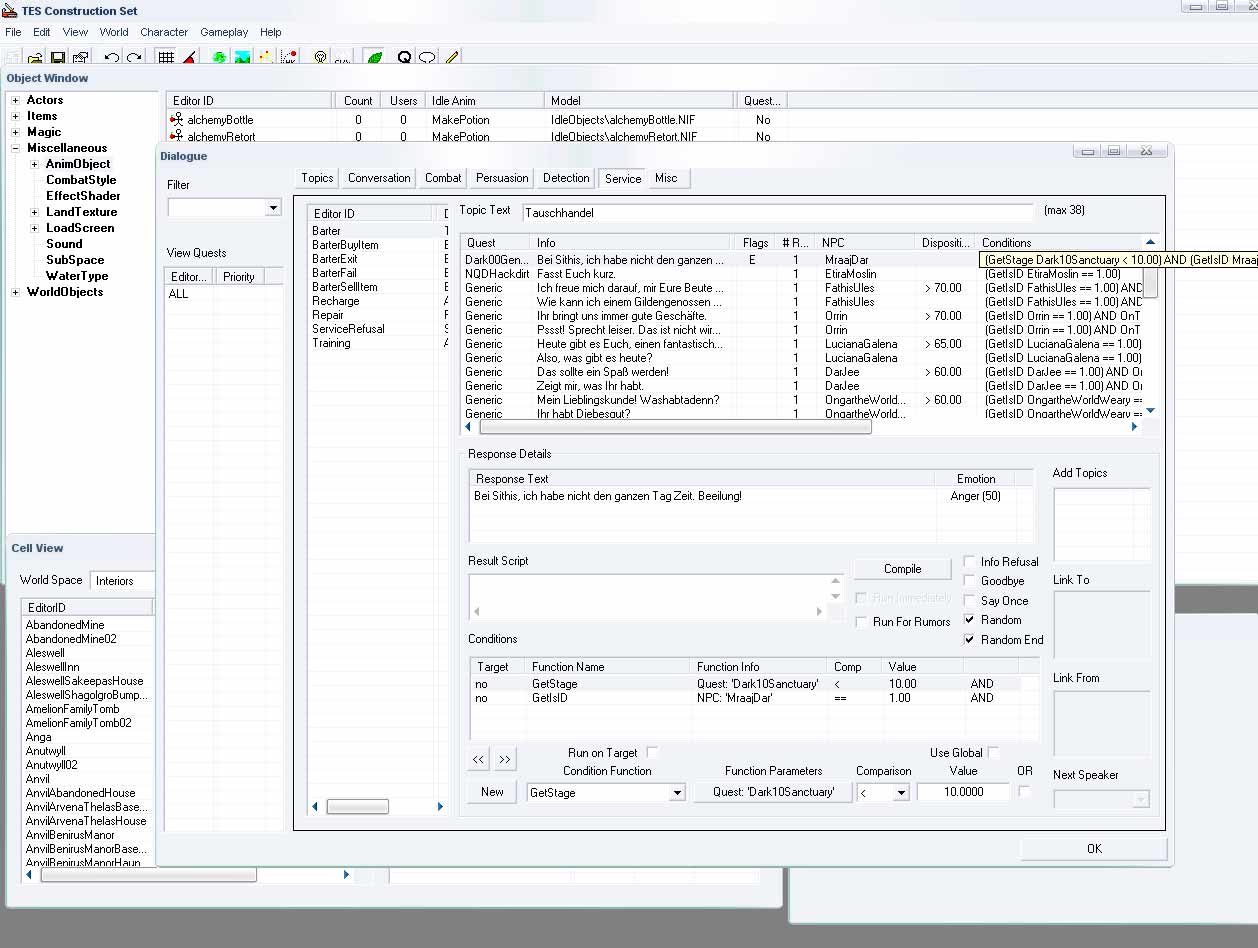Switch to the Persuasion tab

coord(502,178)
